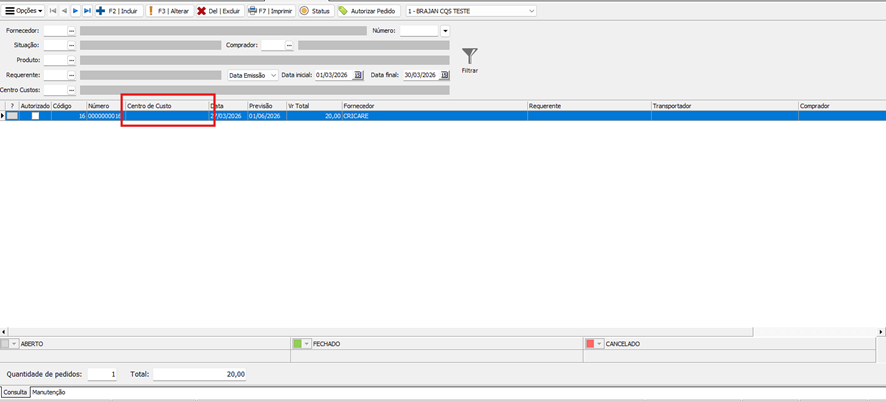
Task: Click the green FECHADO color swatch
Action: [x=297, y=343]
